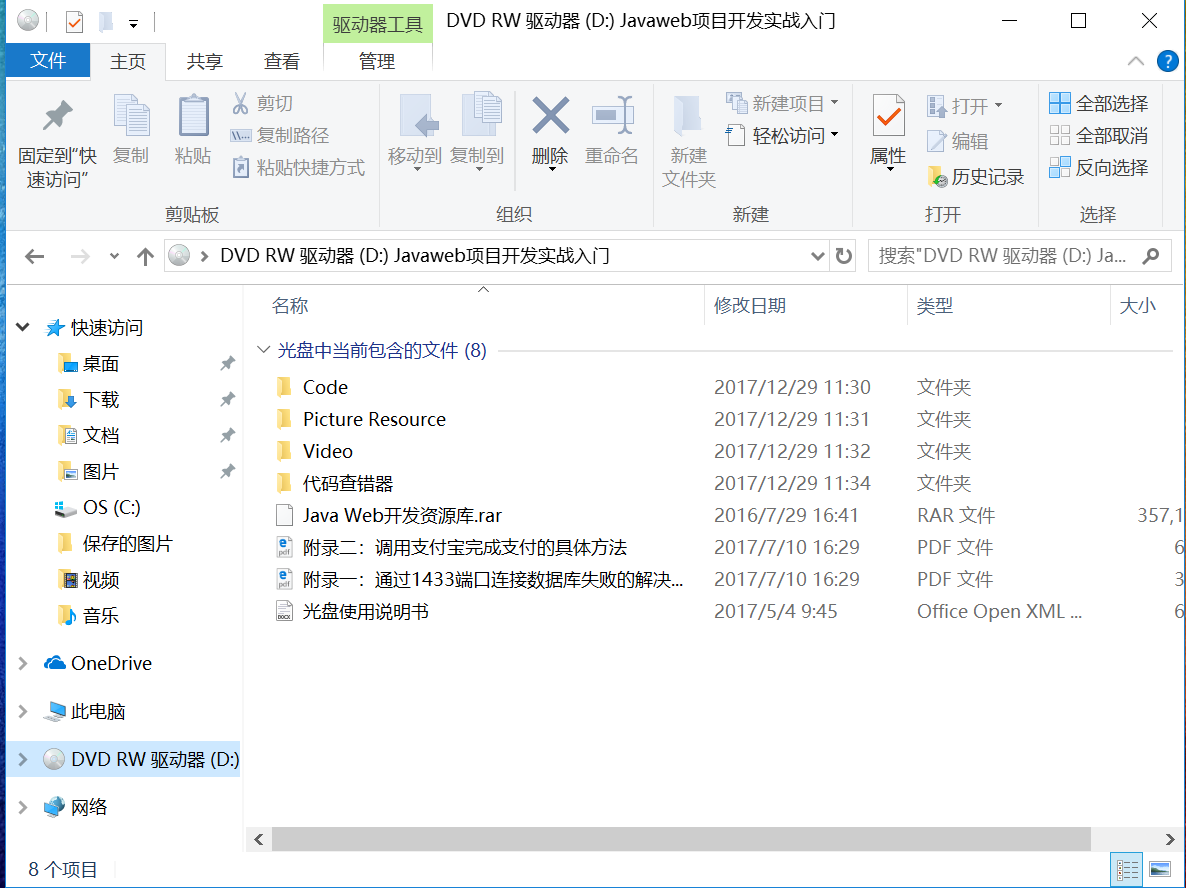This screenshot has width=1186, height=888.
Task: Click the horizontal scrollbar thumb
Action: point(681,839)
